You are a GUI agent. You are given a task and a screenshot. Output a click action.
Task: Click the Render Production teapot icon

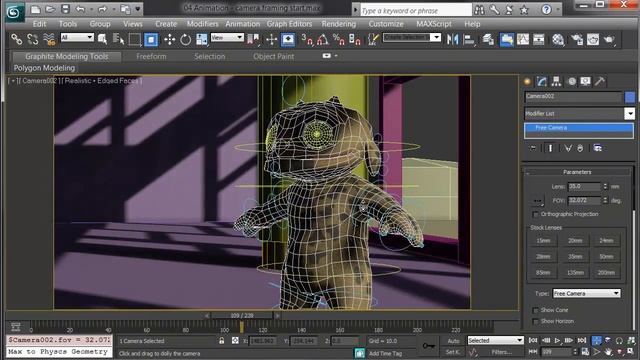(609, 40)
